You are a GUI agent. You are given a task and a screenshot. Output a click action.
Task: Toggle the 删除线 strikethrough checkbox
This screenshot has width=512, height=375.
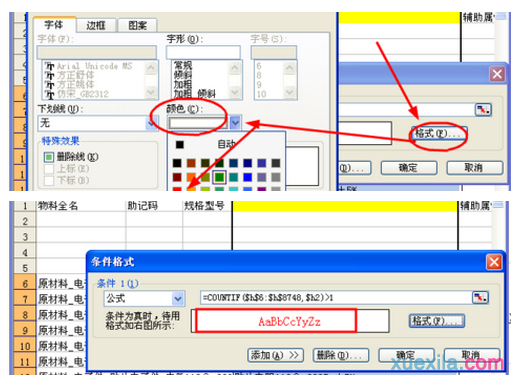[x=49, y=157]
